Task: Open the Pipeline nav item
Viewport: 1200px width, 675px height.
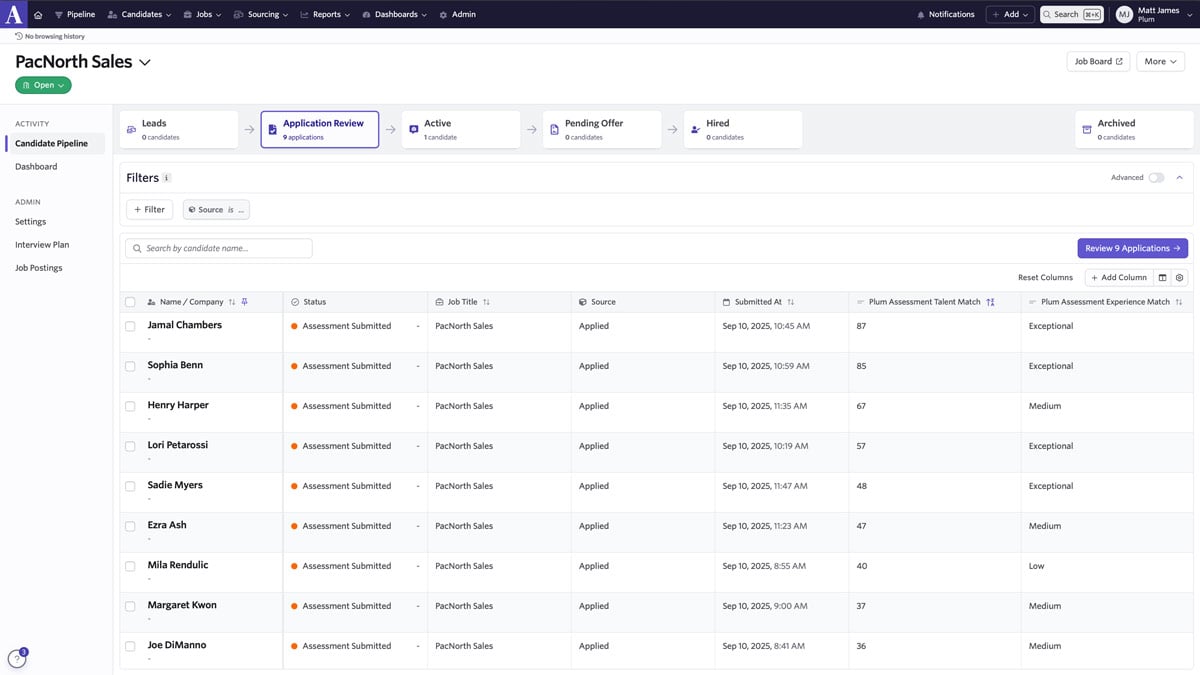Action: coord(74,15)
